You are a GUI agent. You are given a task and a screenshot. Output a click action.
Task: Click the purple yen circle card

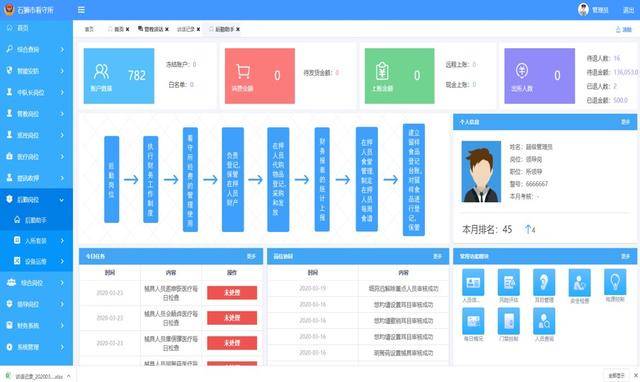click(540, 76)
